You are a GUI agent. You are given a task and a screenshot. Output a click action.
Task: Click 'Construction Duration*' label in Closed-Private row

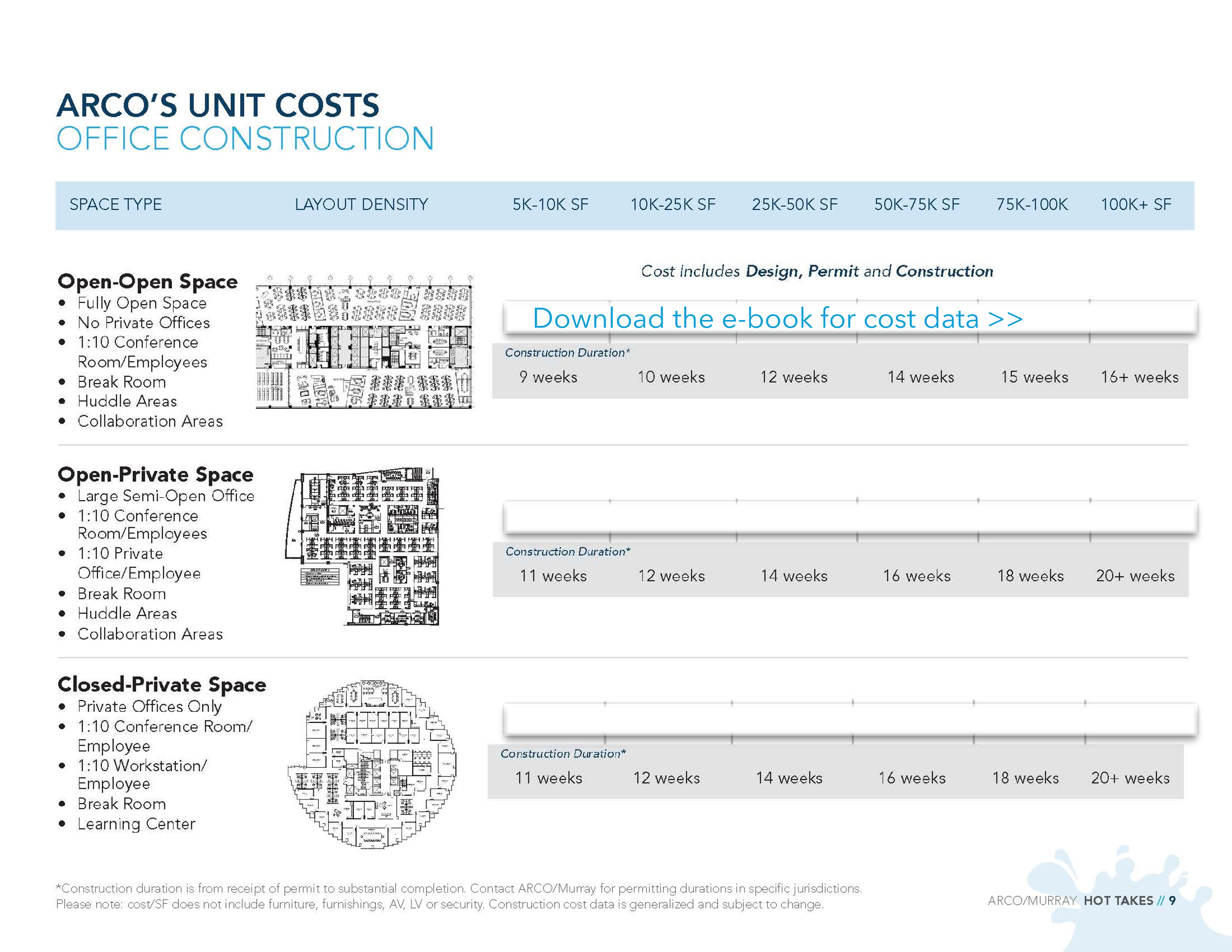pyautogui.click(x=563, y=754)
